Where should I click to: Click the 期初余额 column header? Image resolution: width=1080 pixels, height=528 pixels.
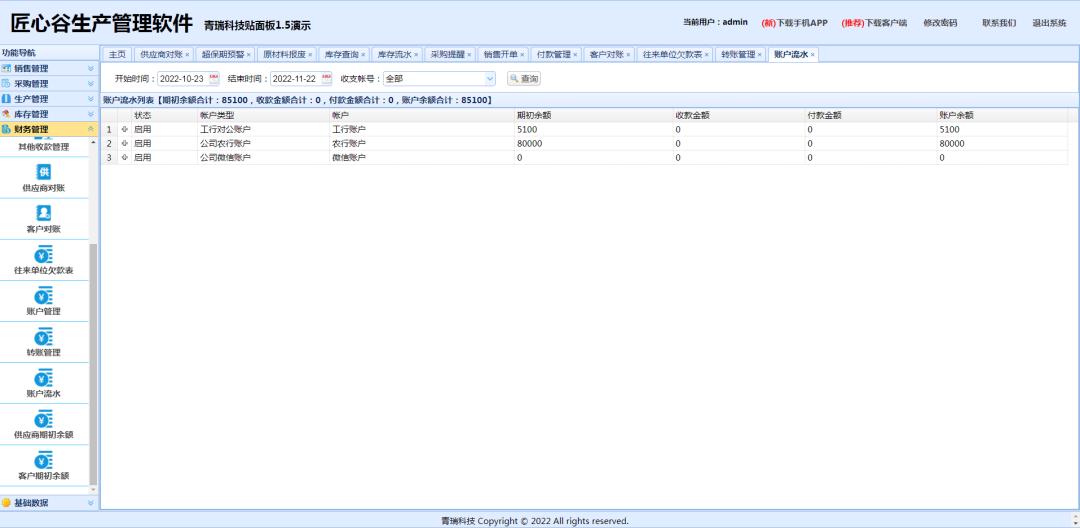tap(593, 115)
